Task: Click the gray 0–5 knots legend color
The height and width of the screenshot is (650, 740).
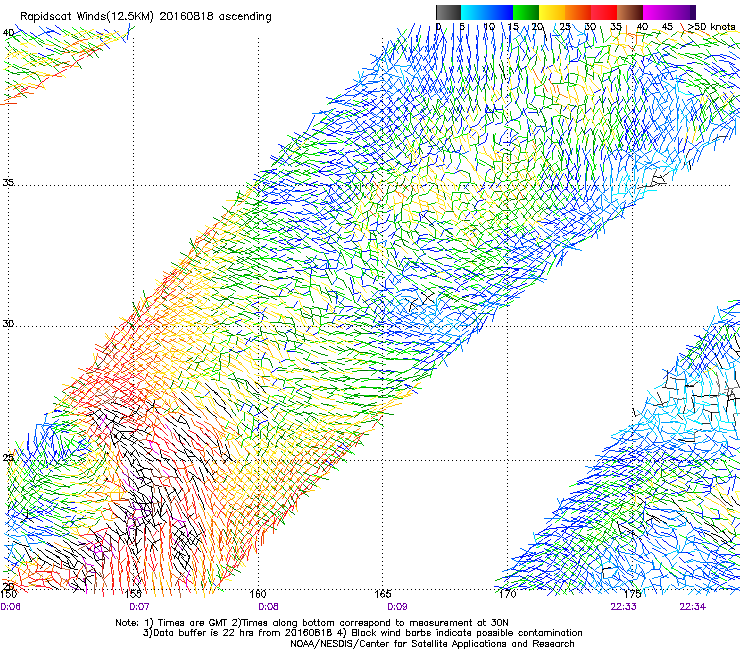Action: [448, 12]
